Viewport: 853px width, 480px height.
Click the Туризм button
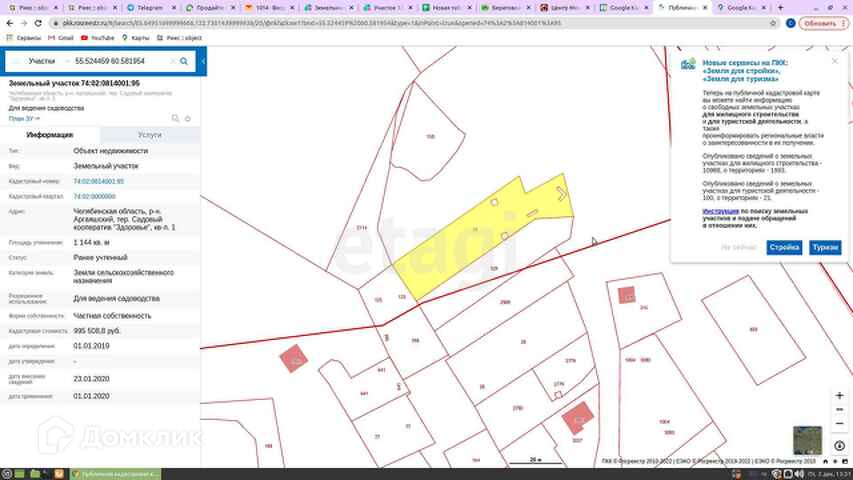(x=824, y=247)
